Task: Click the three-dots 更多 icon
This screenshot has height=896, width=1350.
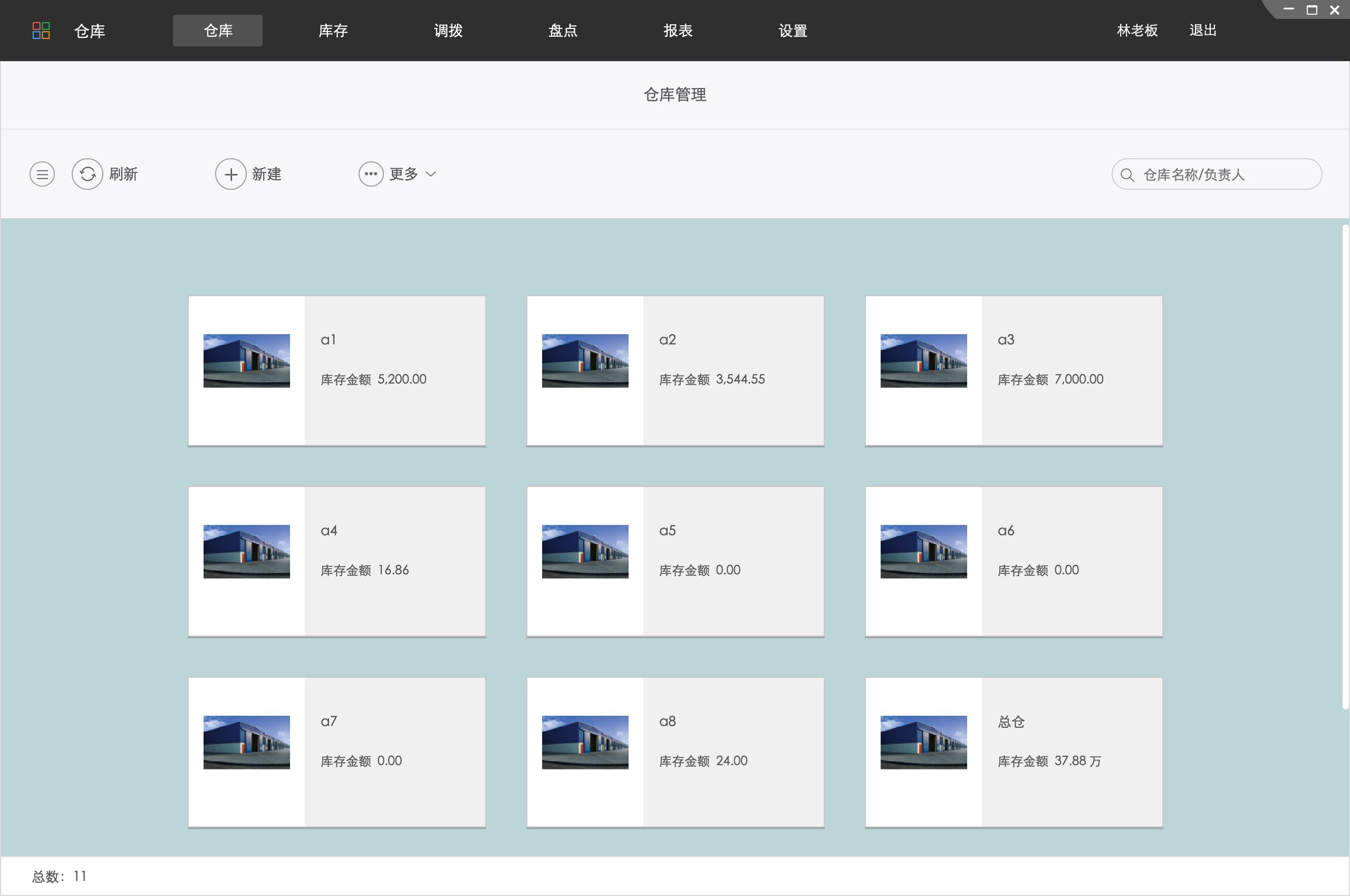Action: [x=371, y=174]
